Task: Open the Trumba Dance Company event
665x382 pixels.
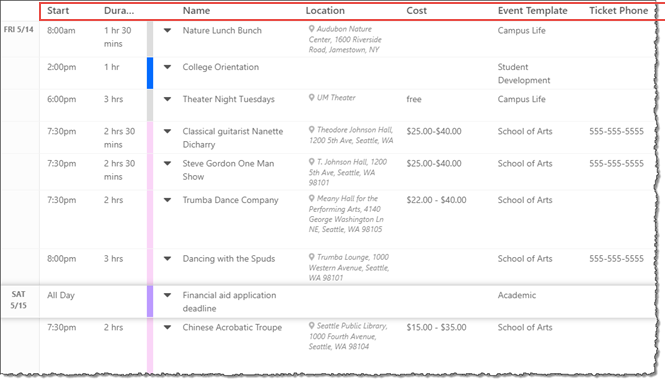Action: coord(230,200)
